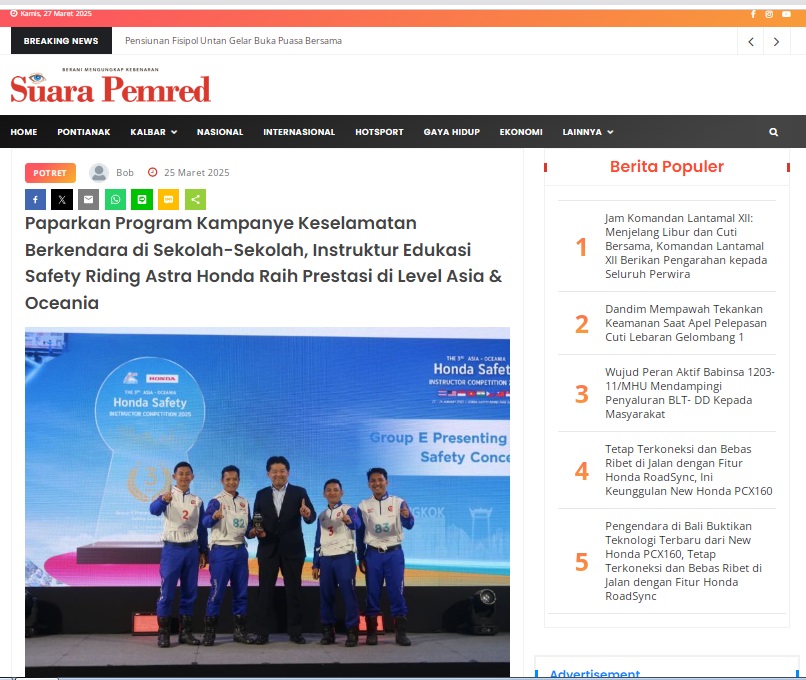Open the GAYA HIDUP section
The height and width of the screenshot is (680, 806).
pos(452,132)
